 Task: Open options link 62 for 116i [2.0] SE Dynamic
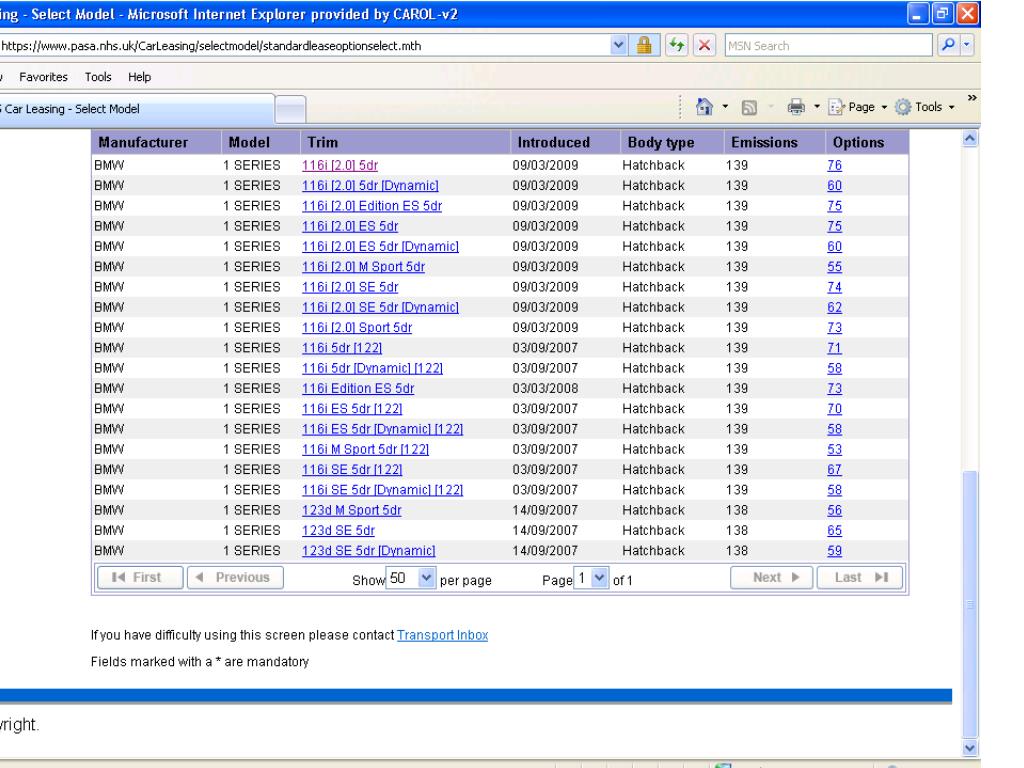[835, 307]
